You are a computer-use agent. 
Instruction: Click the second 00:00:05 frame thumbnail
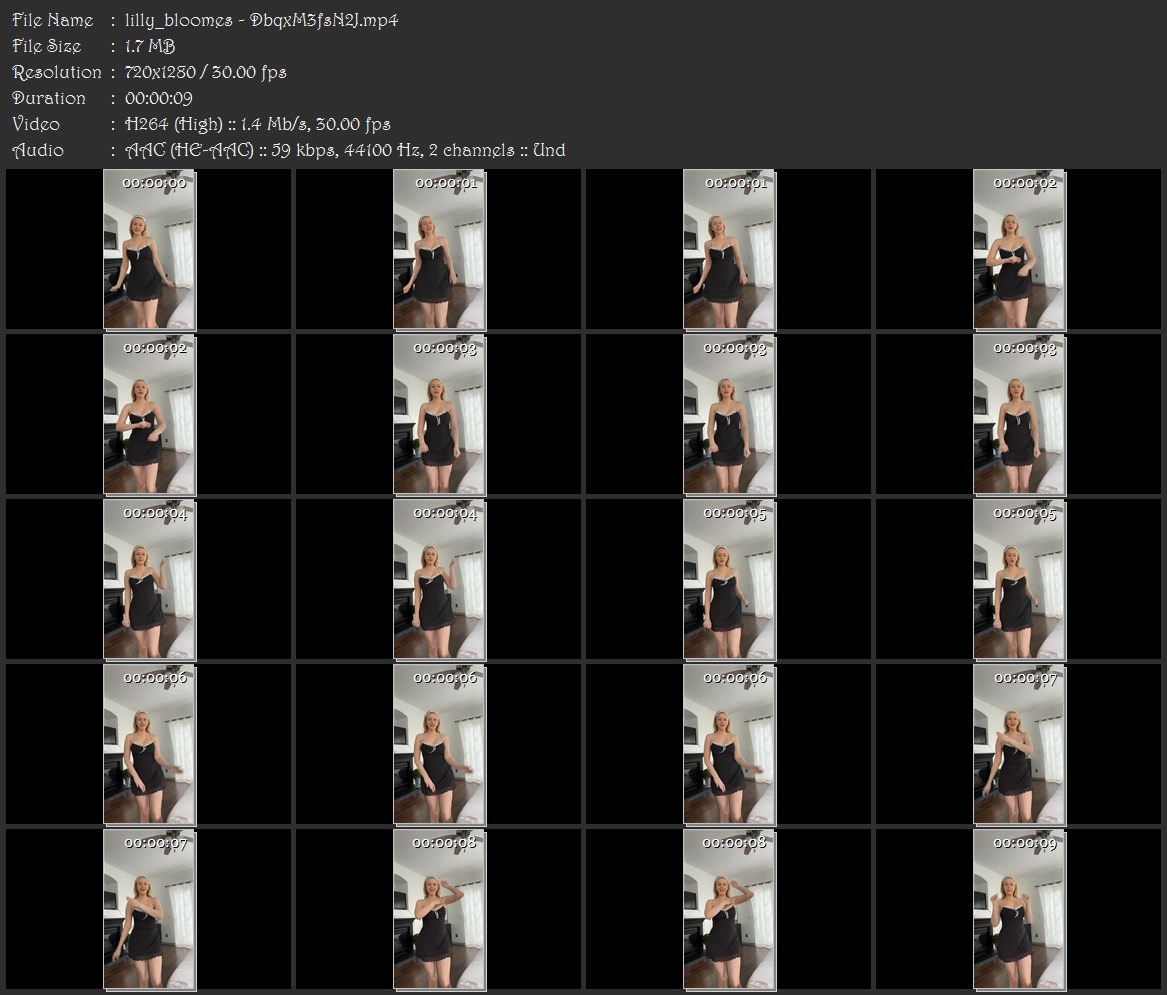pos(1020,580)
